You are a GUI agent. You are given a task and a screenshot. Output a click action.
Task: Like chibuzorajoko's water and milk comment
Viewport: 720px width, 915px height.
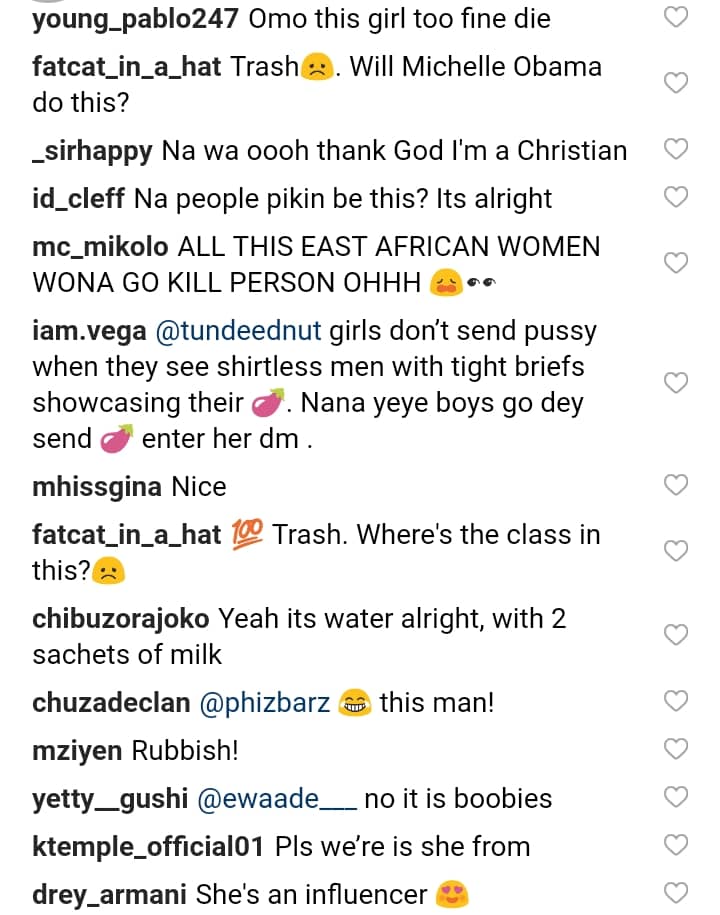(x=677, y=635)
